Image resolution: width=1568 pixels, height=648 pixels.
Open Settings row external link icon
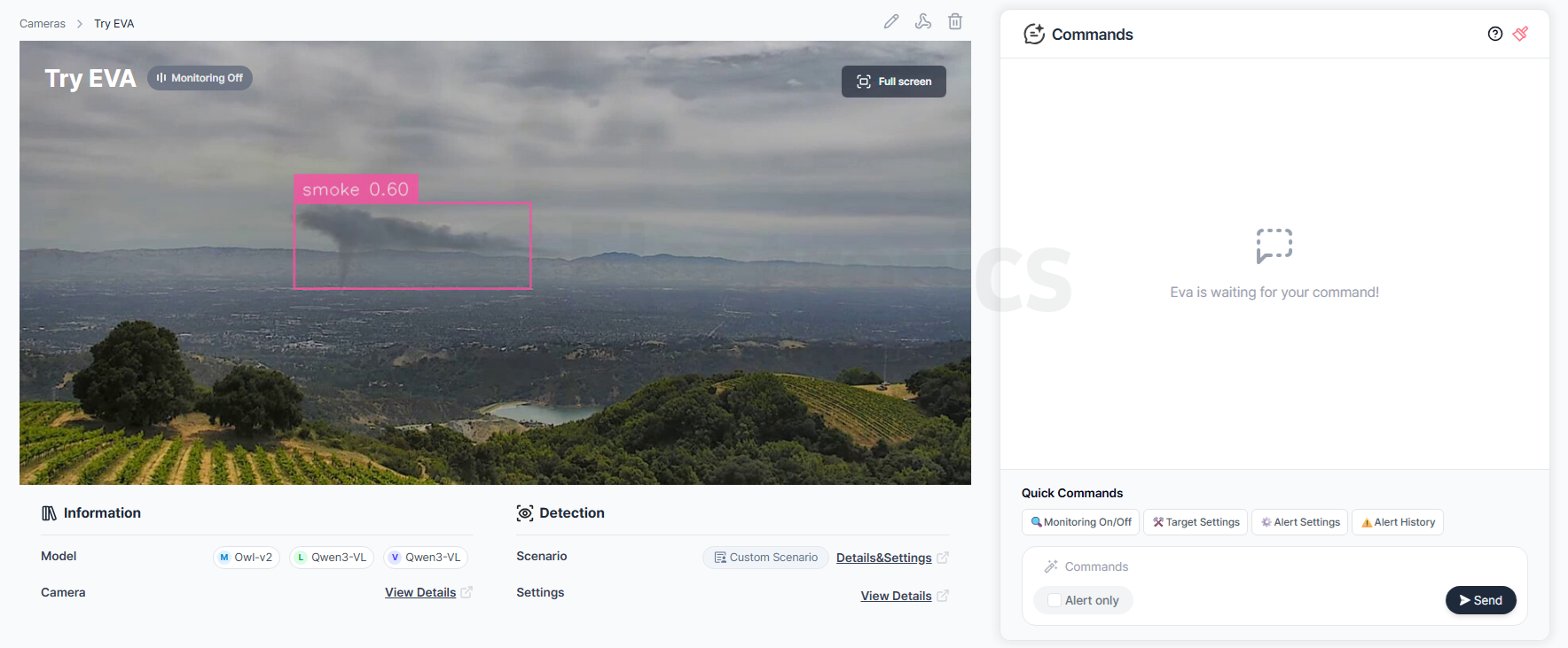pyautogui.click(x=942, y=596)
